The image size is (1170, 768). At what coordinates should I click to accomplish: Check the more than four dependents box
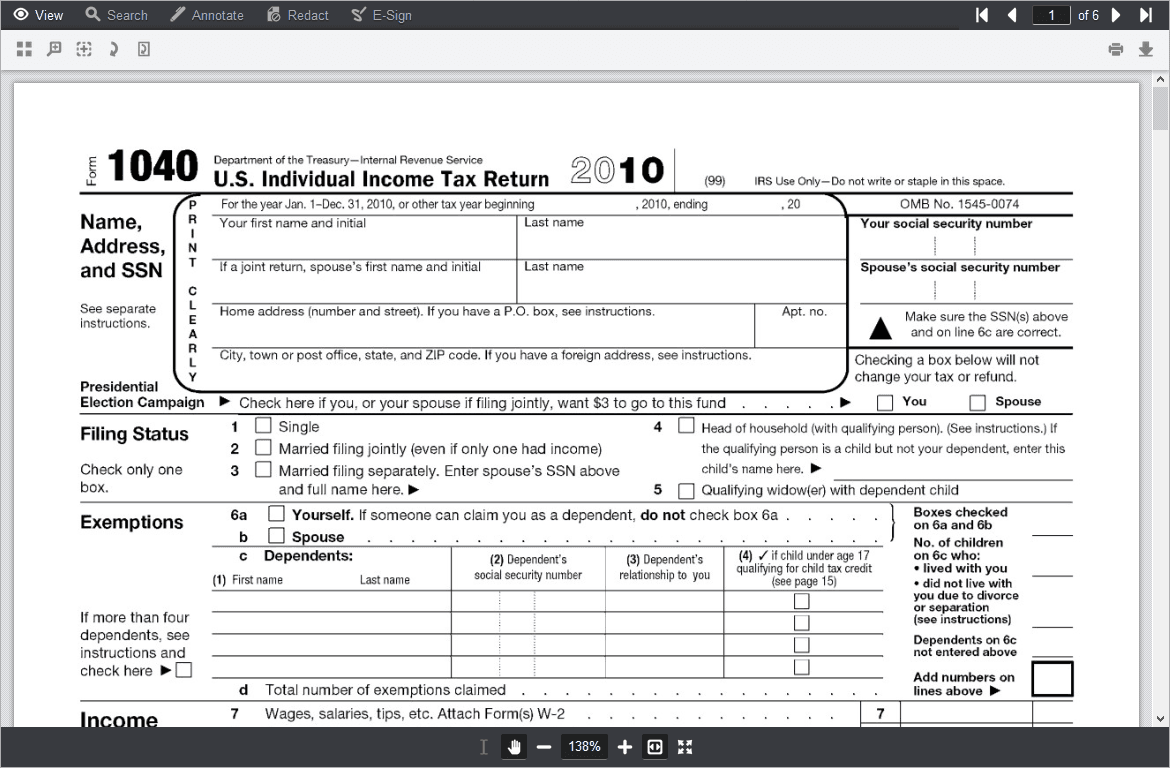[x=184, y=669]
